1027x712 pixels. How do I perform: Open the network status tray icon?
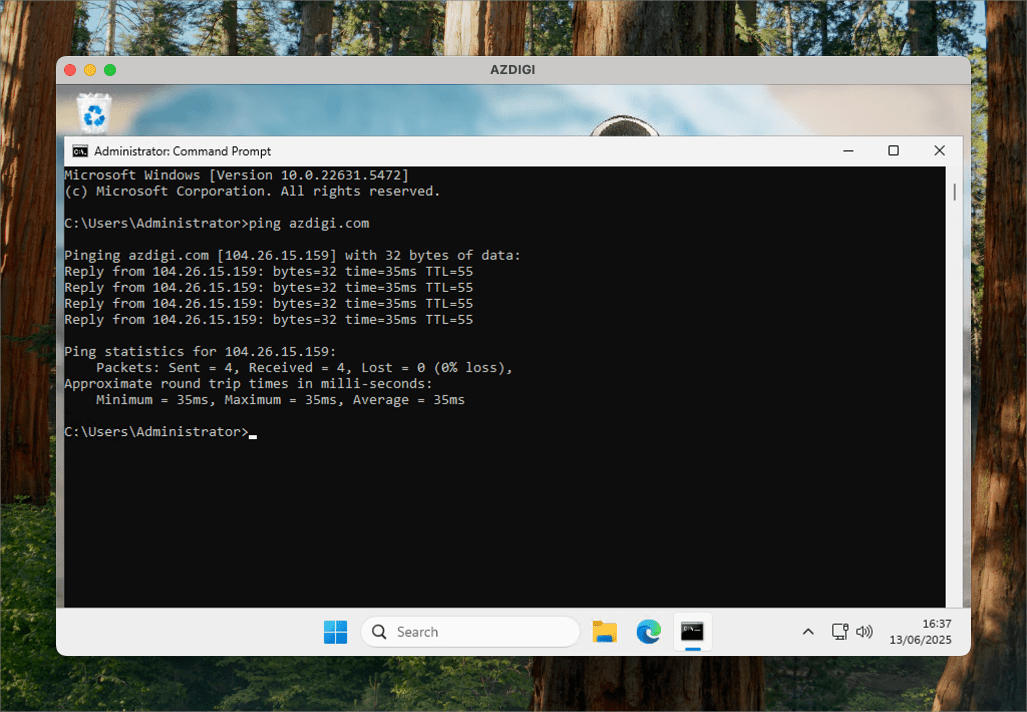point(840,631)
